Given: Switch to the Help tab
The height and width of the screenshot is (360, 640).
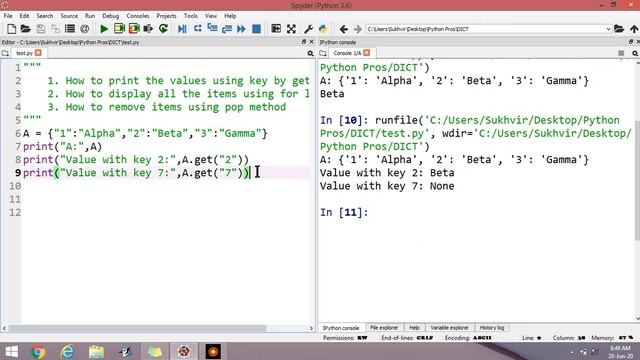Looking at the screenshot, I should (x=414, y=328).
